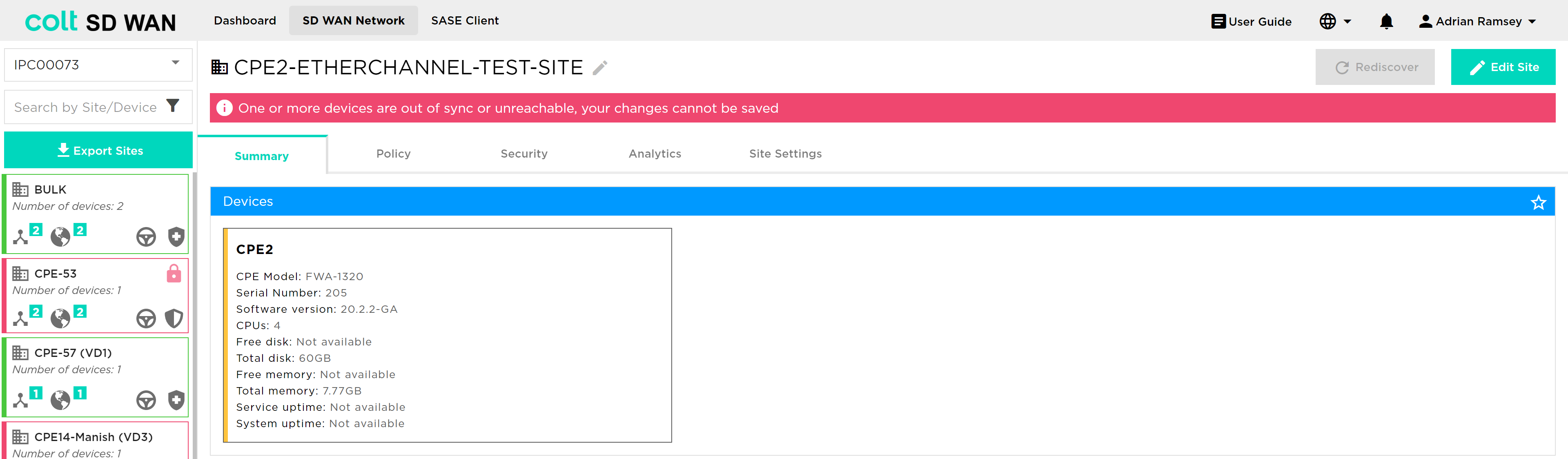Click the Rediscover button
Viewport: 1568px width, 459px height.
[x=1374, y=67]
